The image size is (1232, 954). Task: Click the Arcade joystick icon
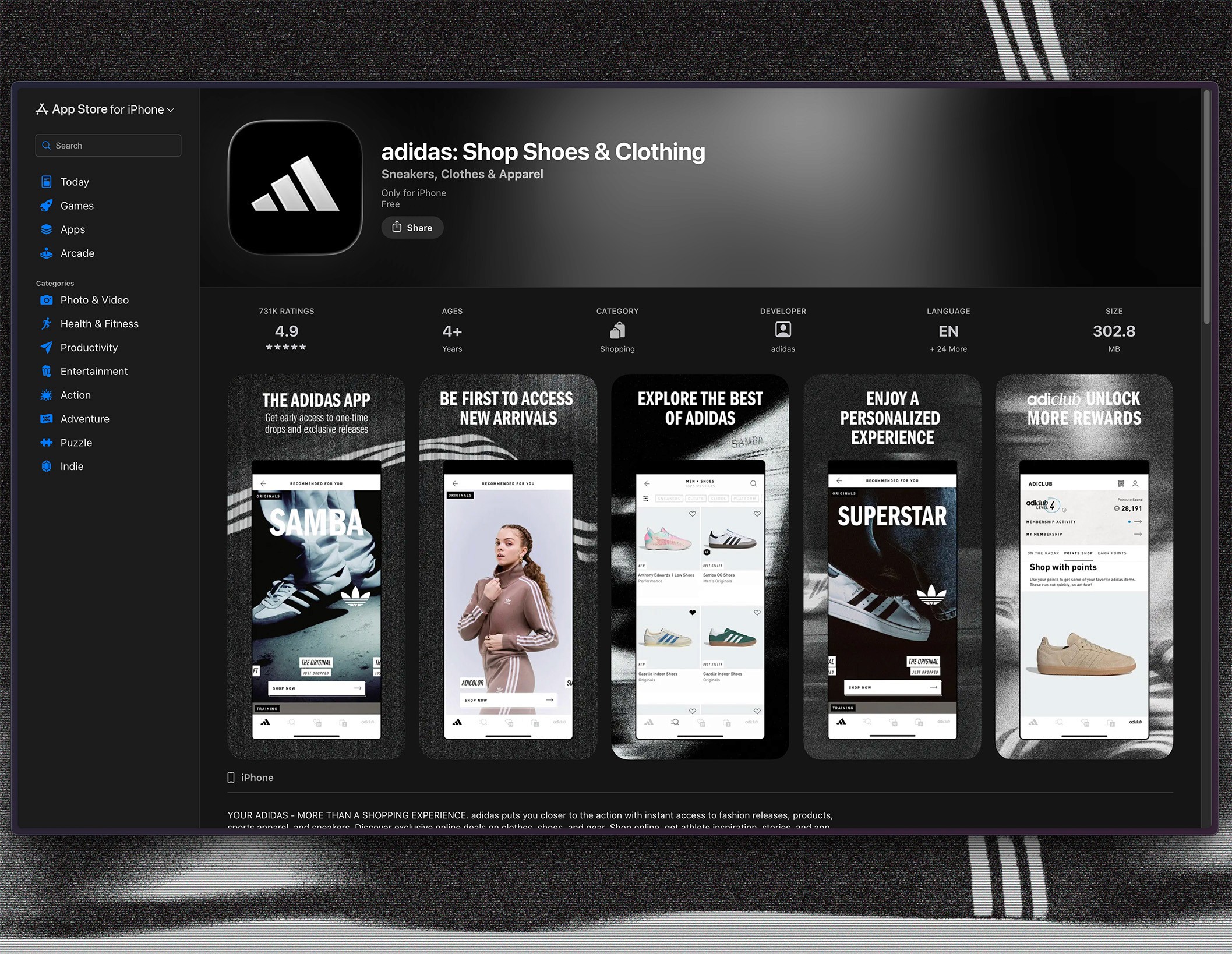(x=47, y=253)
